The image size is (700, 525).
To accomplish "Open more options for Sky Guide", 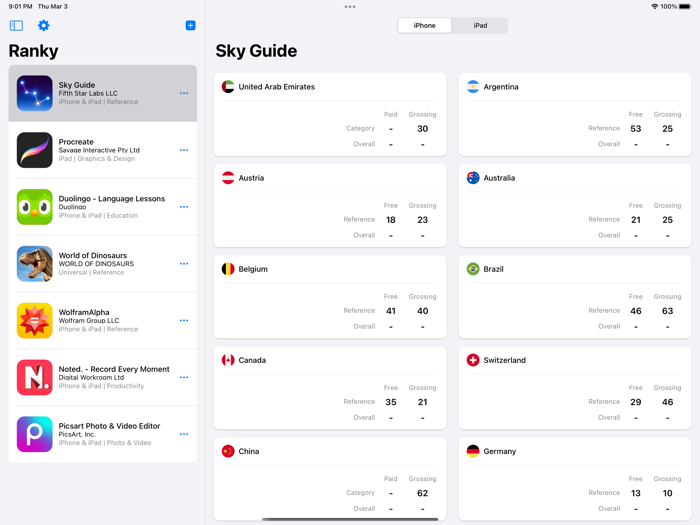I will pos(184,93).
